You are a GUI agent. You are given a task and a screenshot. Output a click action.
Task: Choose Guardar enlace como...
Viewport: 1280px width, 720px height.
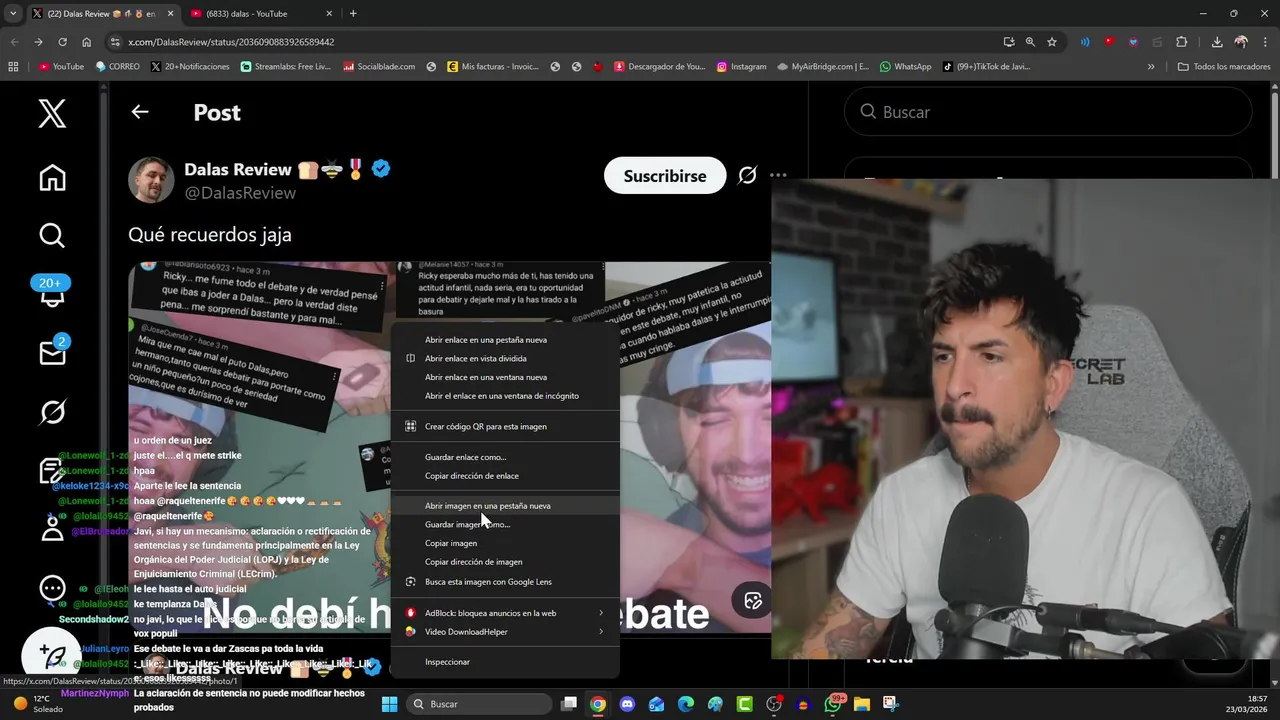pyautogui.click(x=466, y=457)
